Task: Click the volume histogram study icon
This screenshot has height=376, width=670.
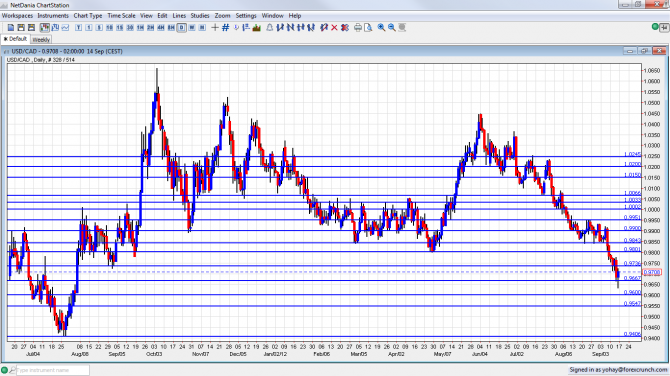Action: pyautogui.click(x=256, y=27)
